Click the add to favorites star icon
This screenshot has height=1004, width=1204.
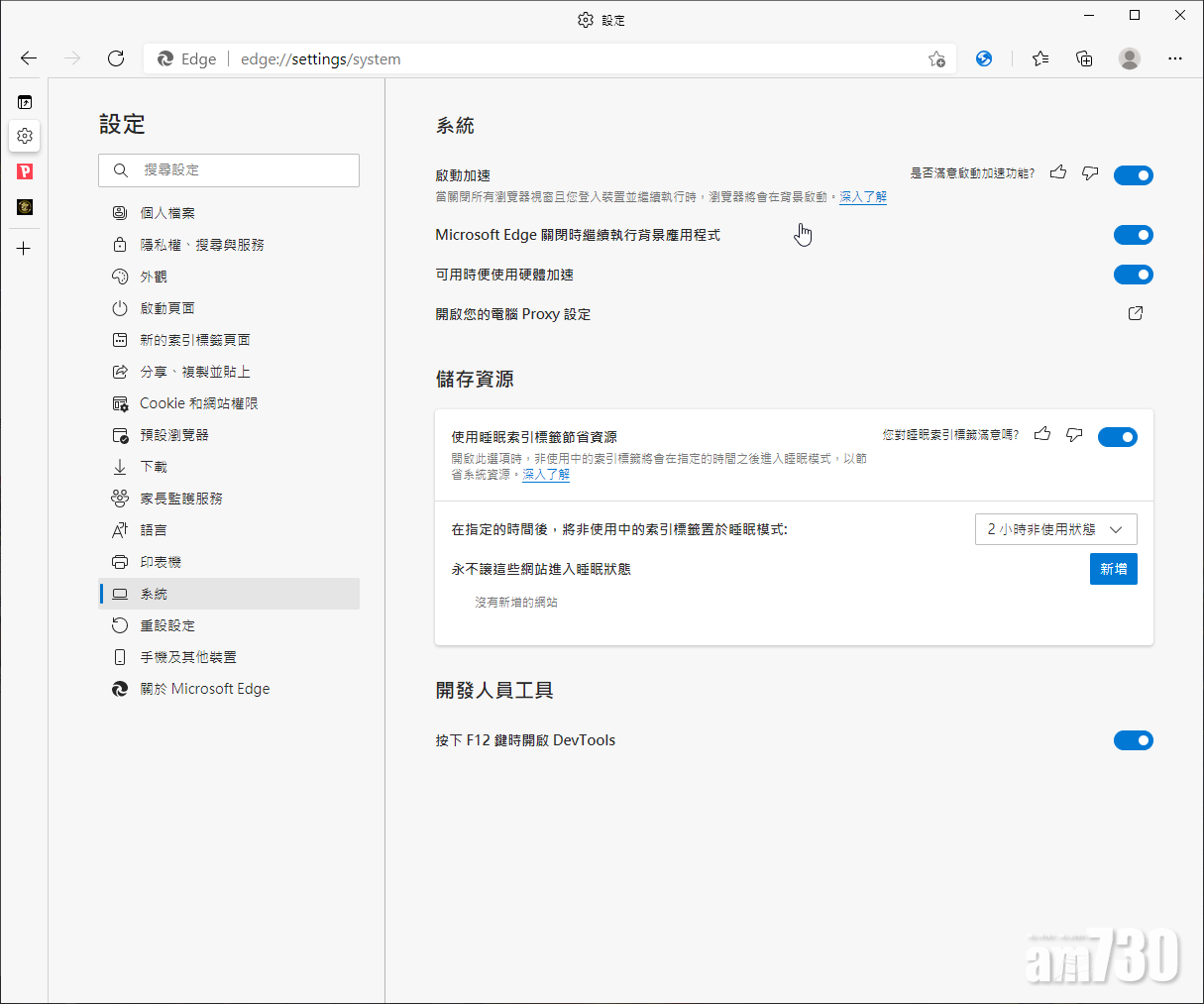[936, 59]
